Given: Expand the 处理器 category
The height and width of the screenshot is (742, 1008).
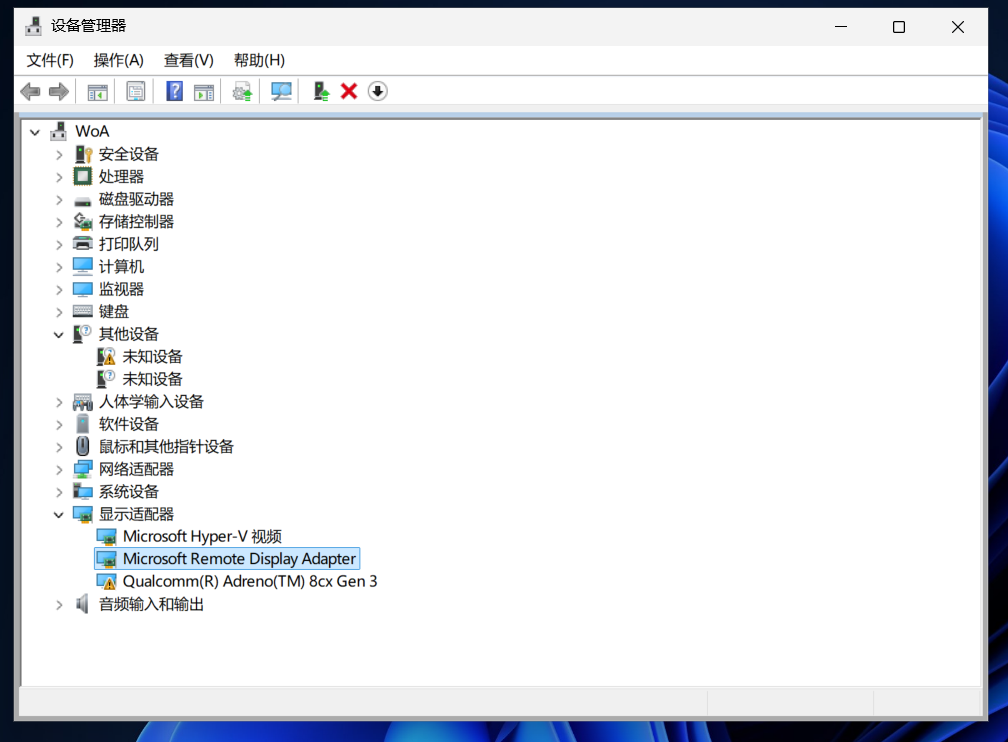Looking at the screenshot, I should 59,177.
